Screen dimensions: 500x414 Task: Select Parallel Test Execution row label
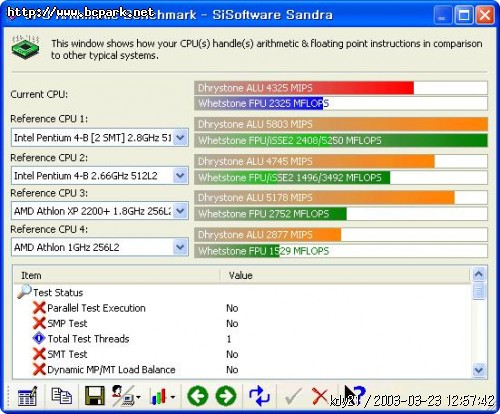96,308
